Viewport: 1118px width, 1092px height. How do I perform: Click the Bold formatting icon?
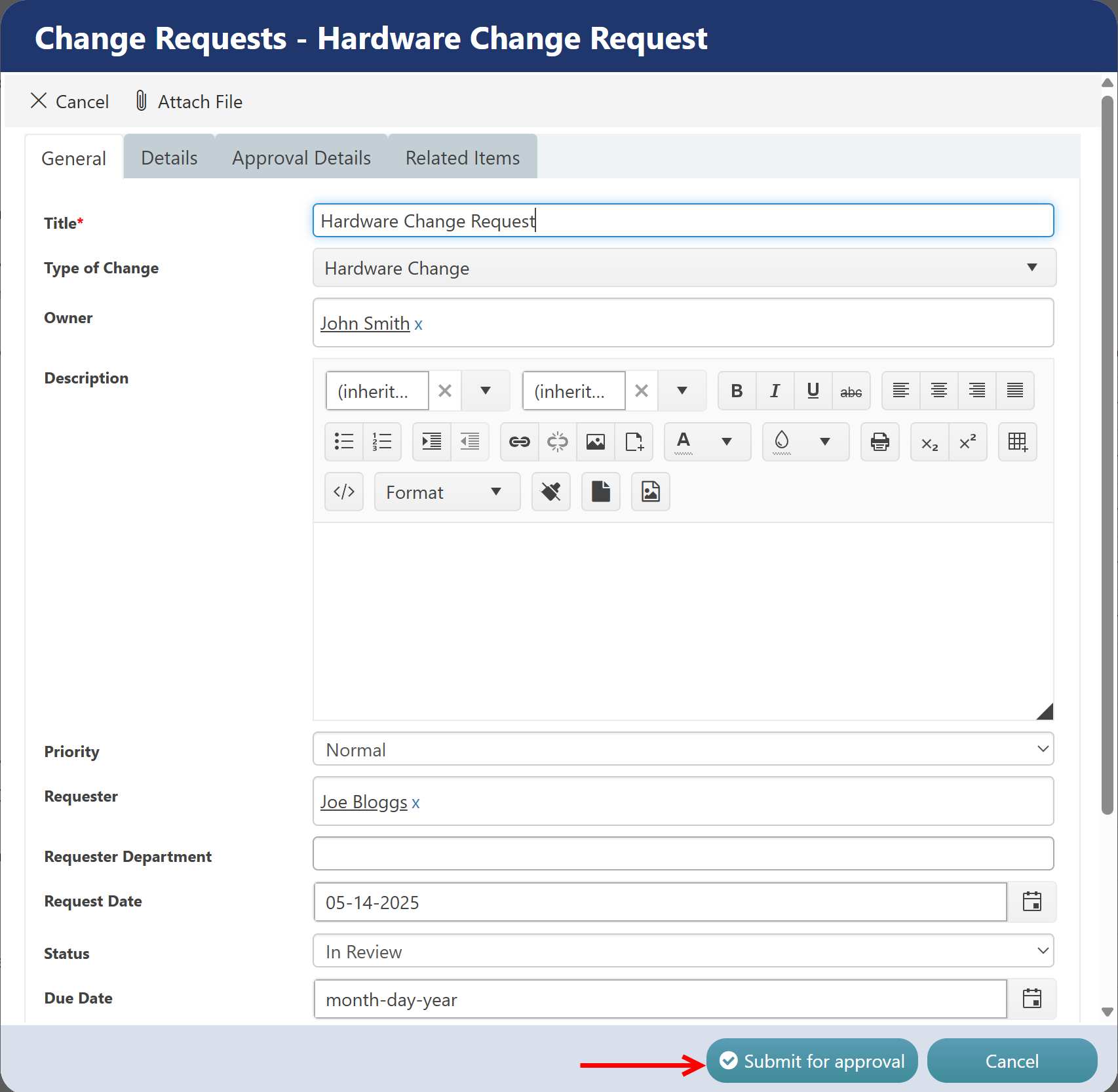coord(737,391)
